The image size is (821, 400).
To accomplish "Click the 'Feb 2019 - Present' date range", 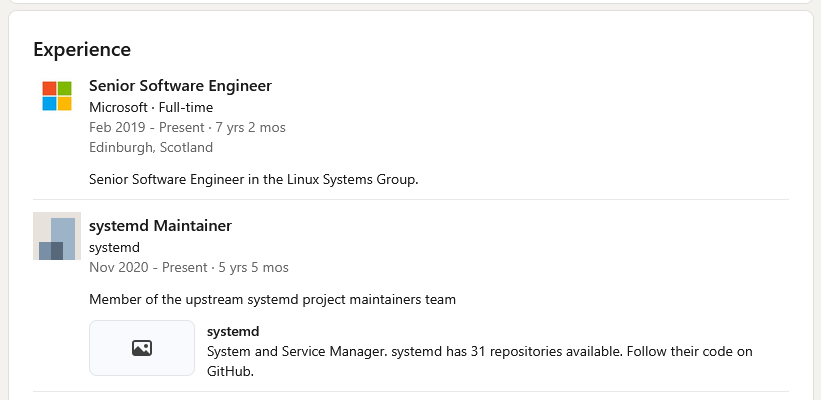I will (144, 127).
